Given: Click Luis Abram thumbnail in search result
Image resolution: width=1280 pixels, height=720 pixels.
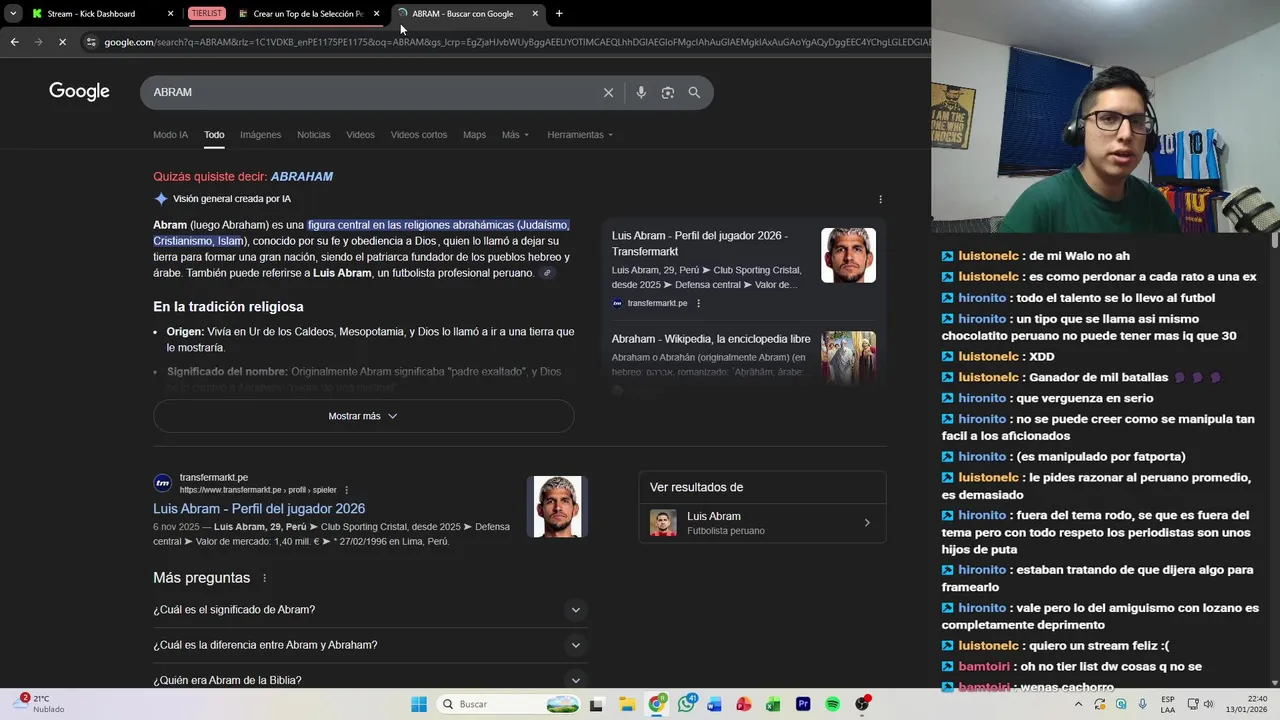Looking at the screenshot, I should [x=557, y=507].
